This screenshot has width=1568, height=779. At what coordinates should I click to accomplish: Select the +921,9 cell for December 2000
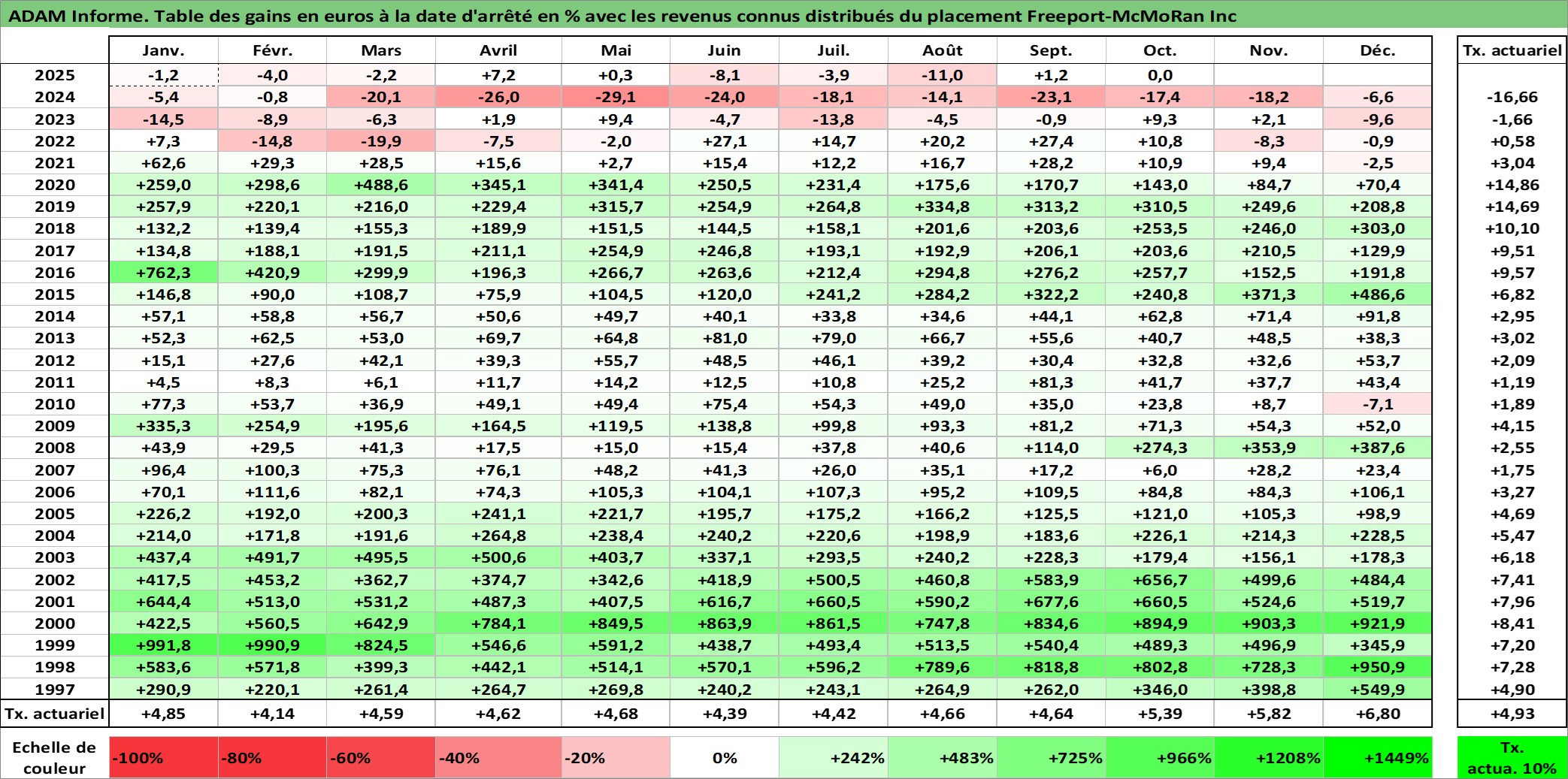tap(1377, 624)
